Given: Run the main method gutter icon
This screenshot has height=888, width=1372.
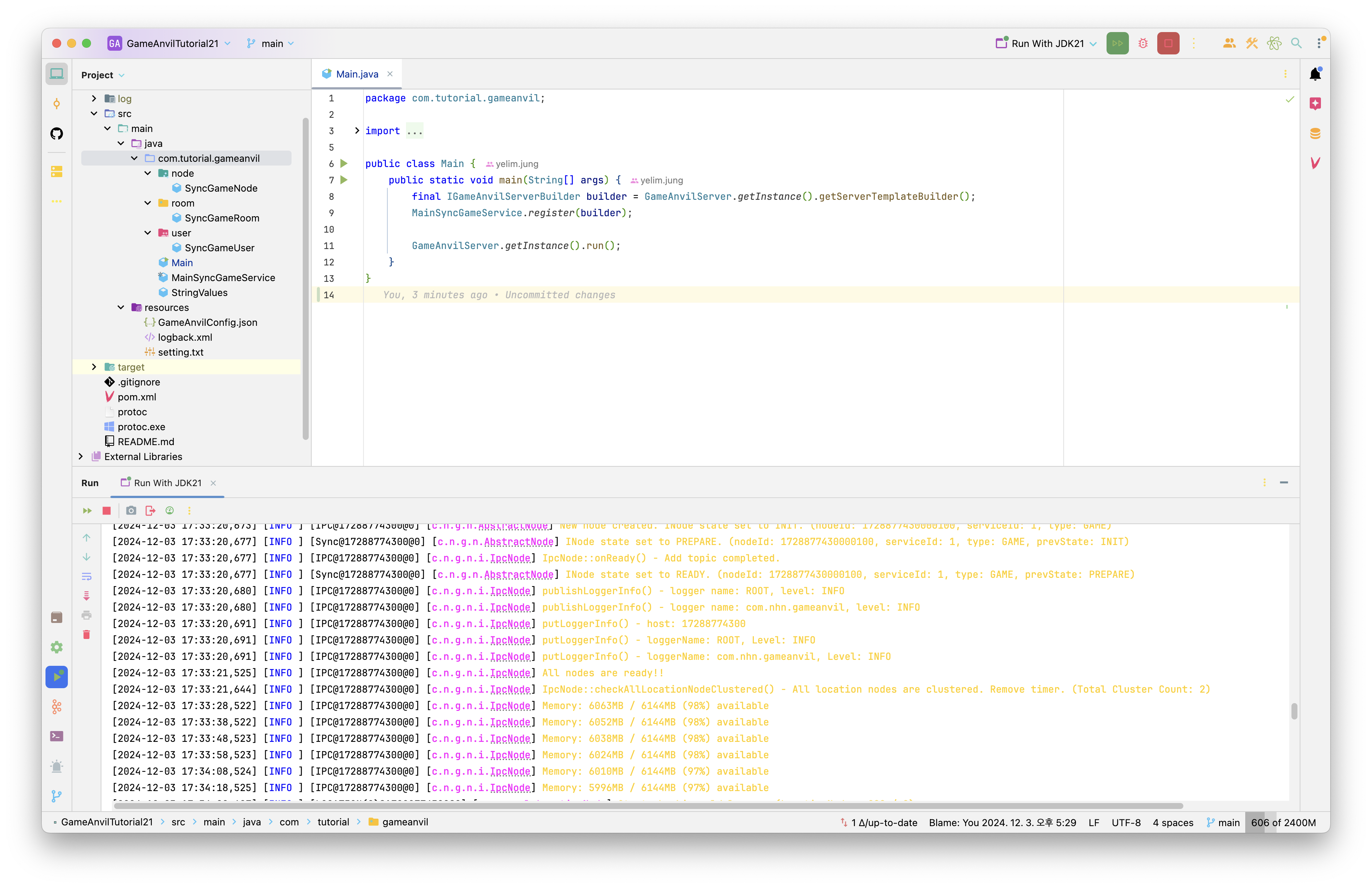Looking at the screenshot, I should pyautogui.click(x=344, y=180).
